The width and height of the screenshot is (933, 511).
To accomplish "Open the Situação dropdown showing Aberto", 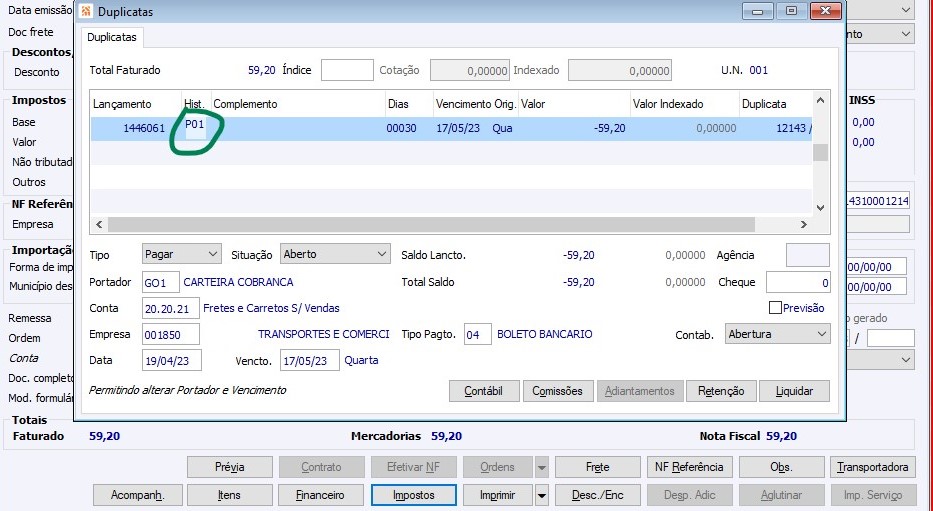I will (335, 254).
